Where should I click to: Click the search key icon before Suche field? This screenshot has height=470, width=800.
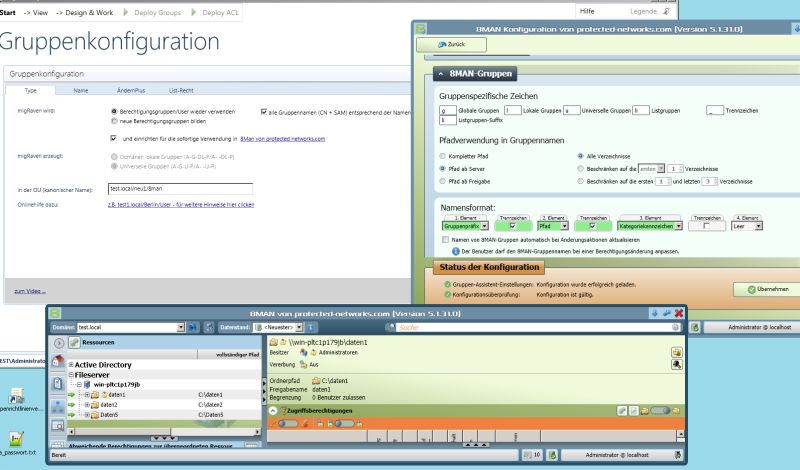390,327
